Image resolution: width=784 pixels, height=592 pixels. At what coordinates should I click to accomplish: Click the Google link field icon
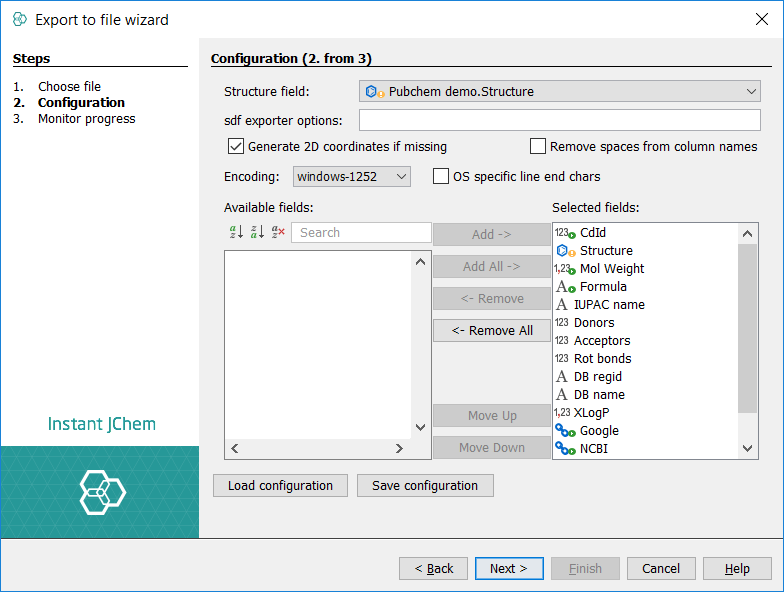point(565,431)
